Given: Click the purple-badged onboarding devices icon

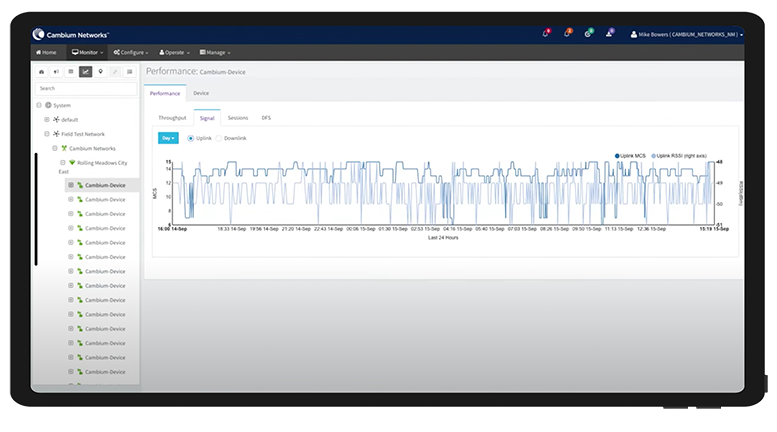Looking at the screenshot, I should point(609,34).
